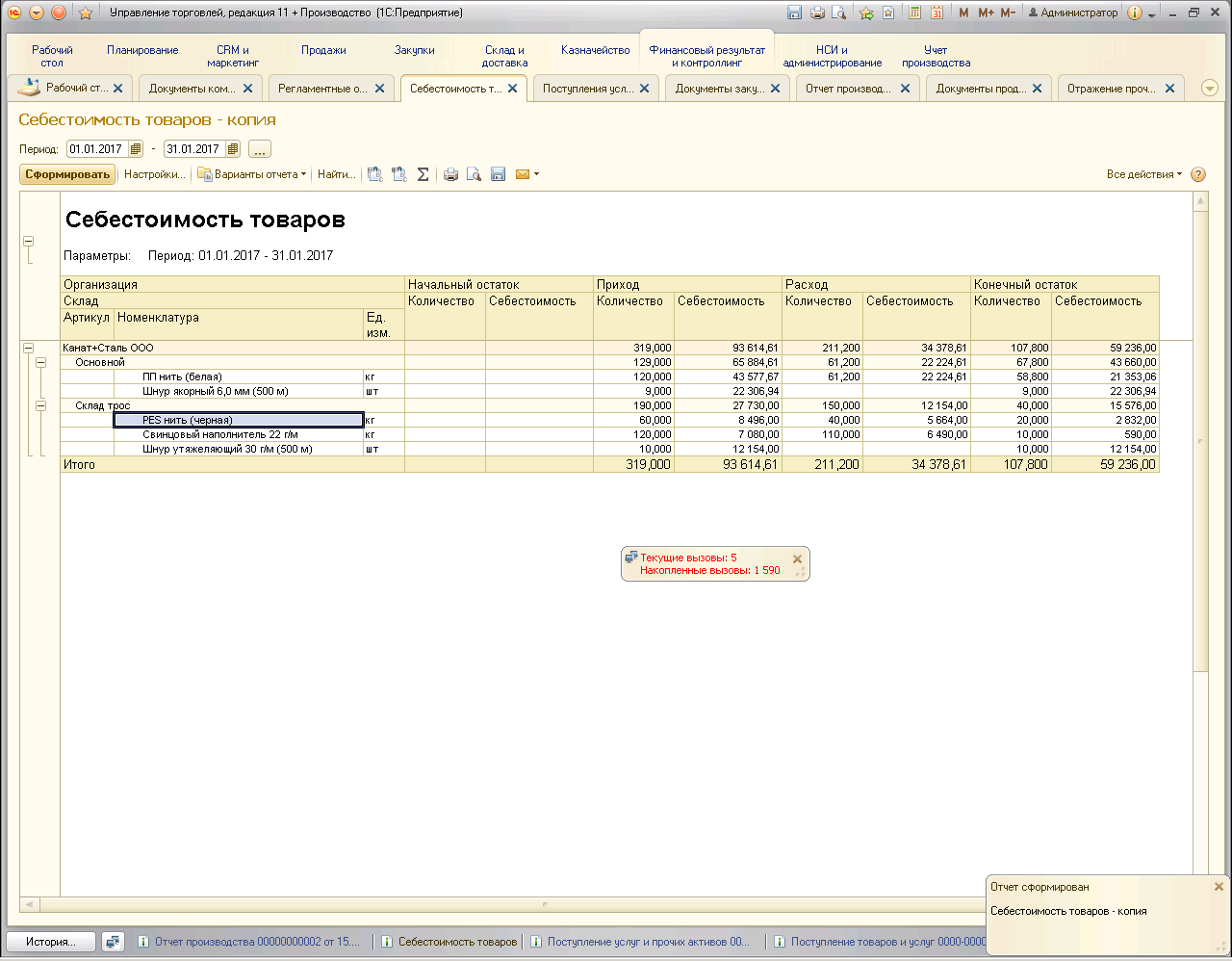
Task: Collapse the Канат+Сталь ООО group
Action: click(x=28, y=349)
